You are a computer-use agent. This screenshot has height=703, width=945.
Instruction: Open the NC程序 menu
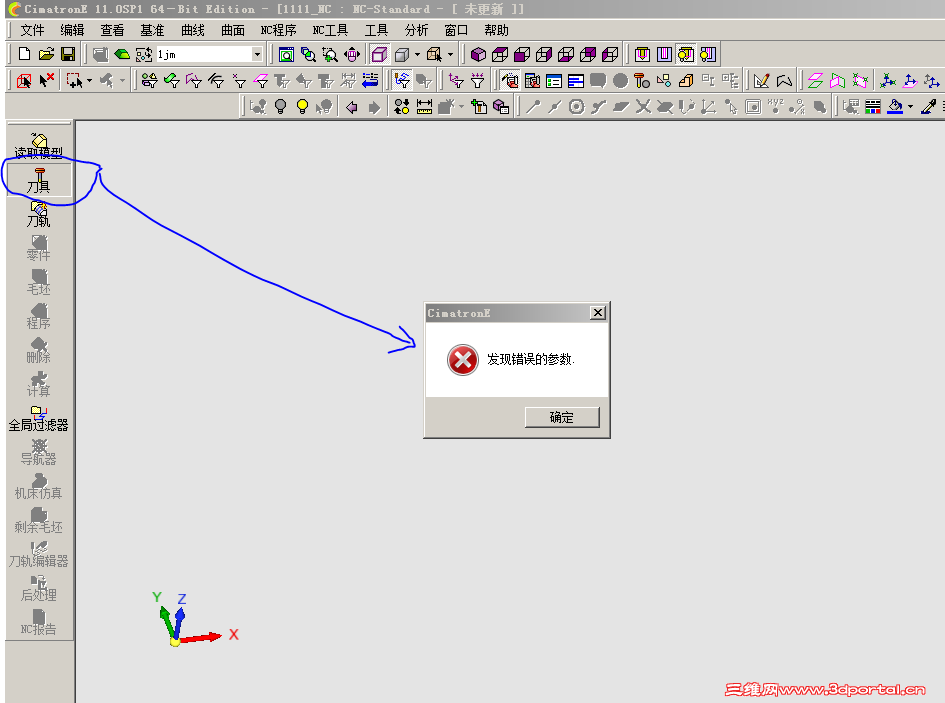pyautogui.click(x=278, y=30)
